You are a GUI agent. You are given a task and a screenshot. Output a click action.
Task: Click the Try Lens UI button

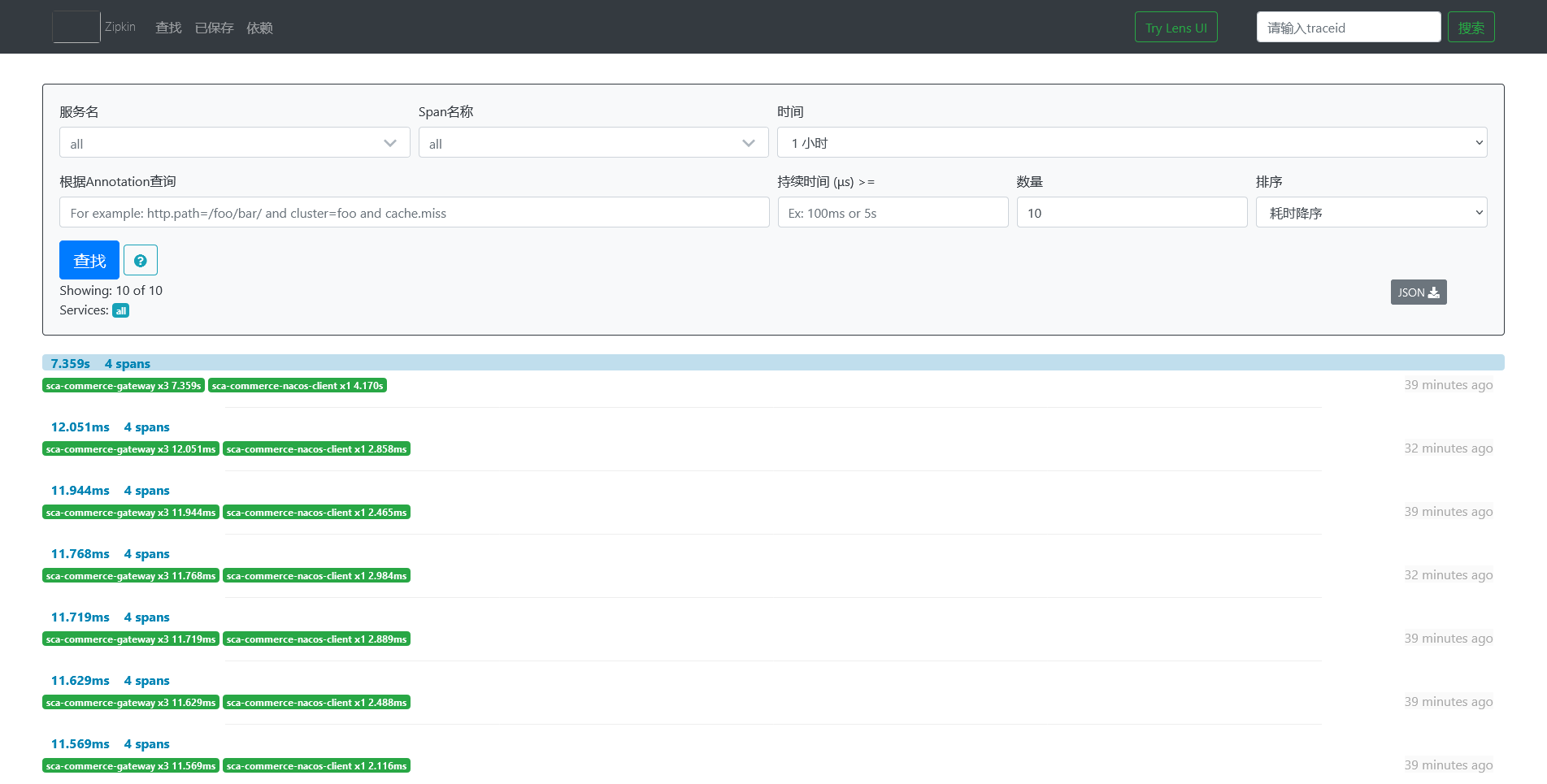pyautogui.click(x=1176, y=28)
